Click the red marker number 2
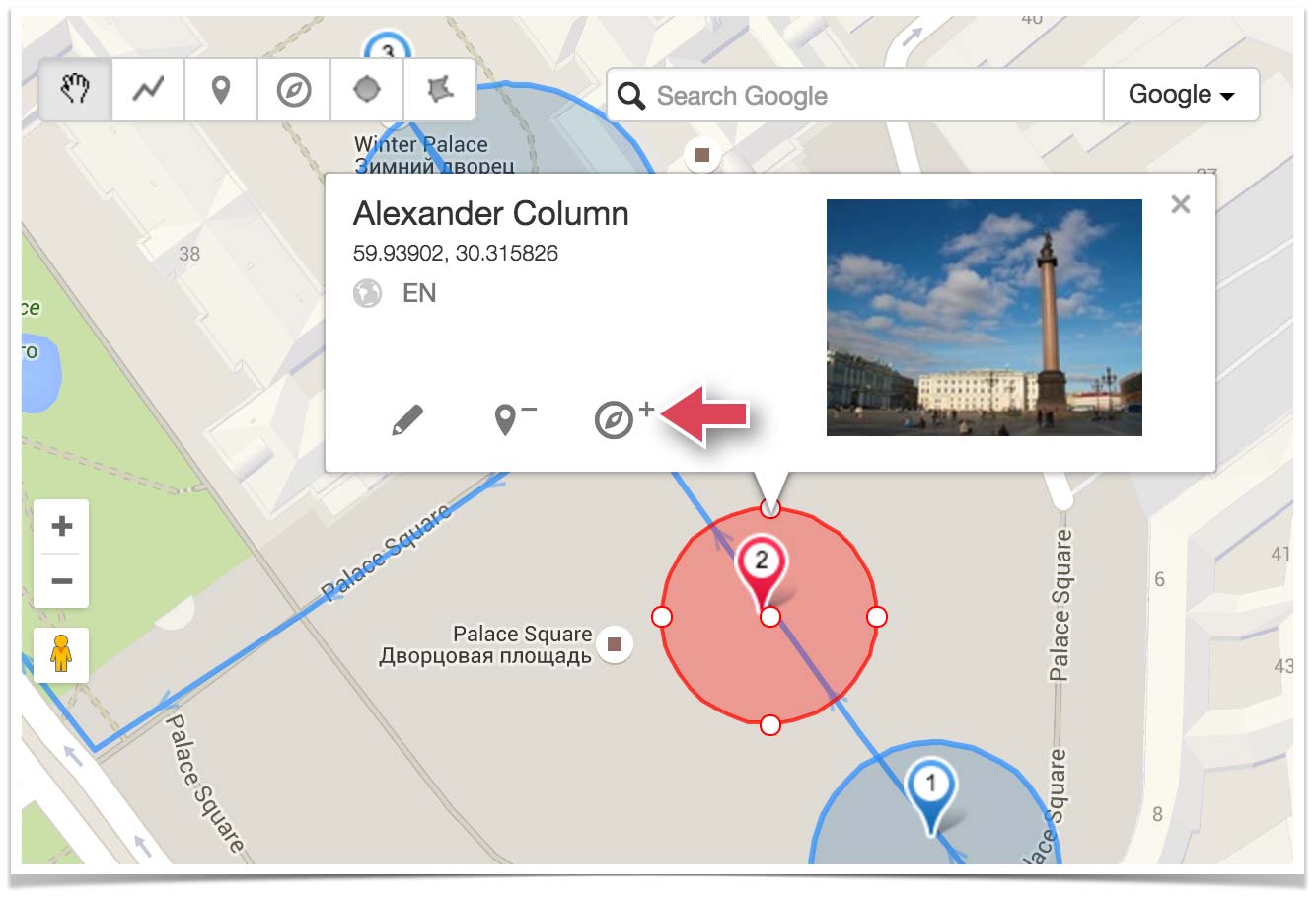 pyautogui.click(x=761, y=569)
